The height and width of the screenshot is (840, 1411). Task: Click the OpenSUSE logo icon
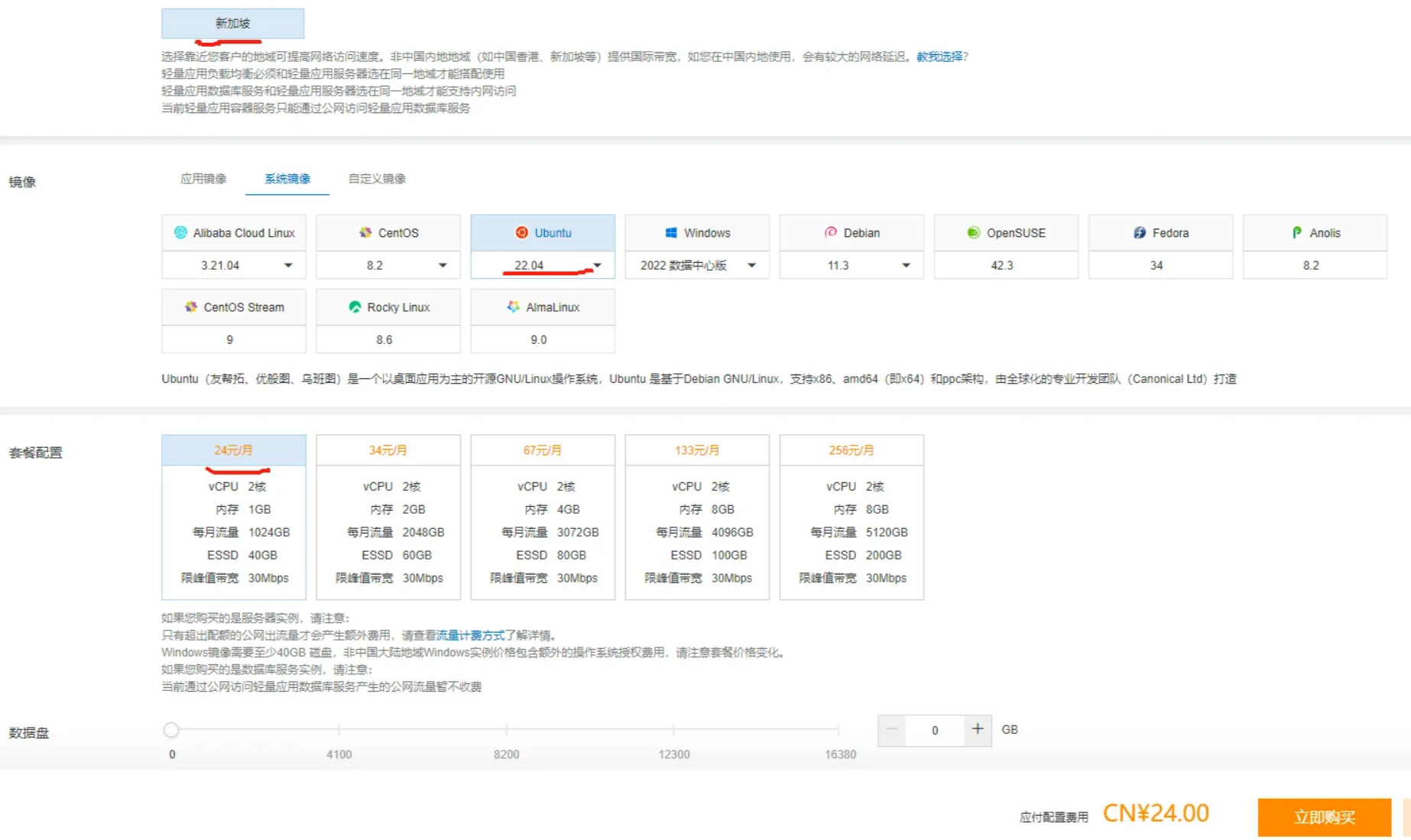[973, 232]
